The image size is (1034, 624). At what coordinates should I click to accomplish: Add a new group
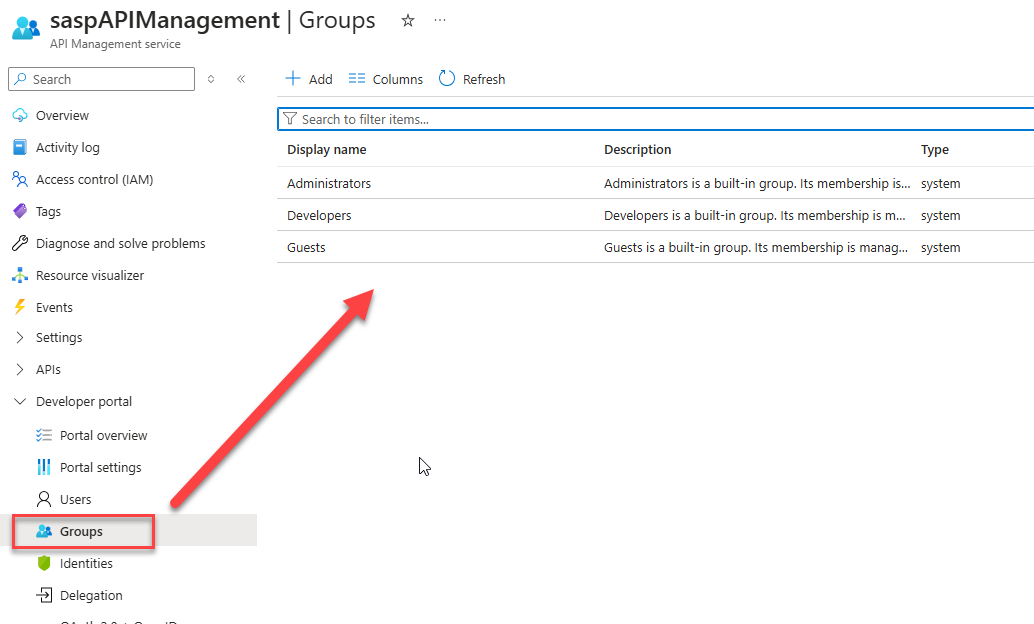coord(309,79)
